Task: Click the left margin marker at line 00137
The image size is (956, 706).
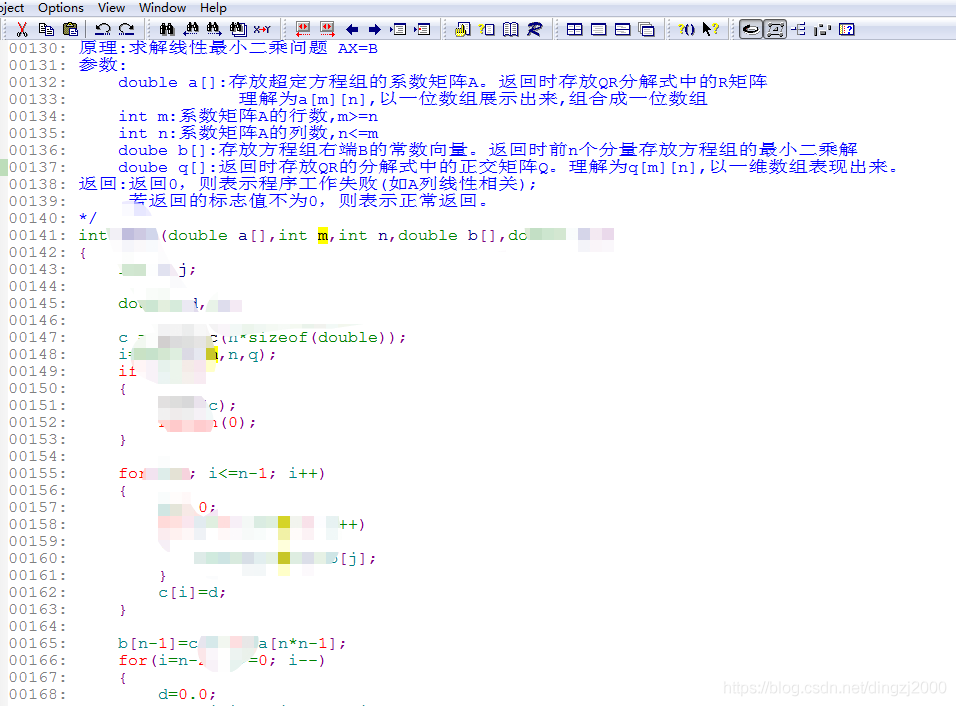Action: pyautogui.click(x=3, y=167)
